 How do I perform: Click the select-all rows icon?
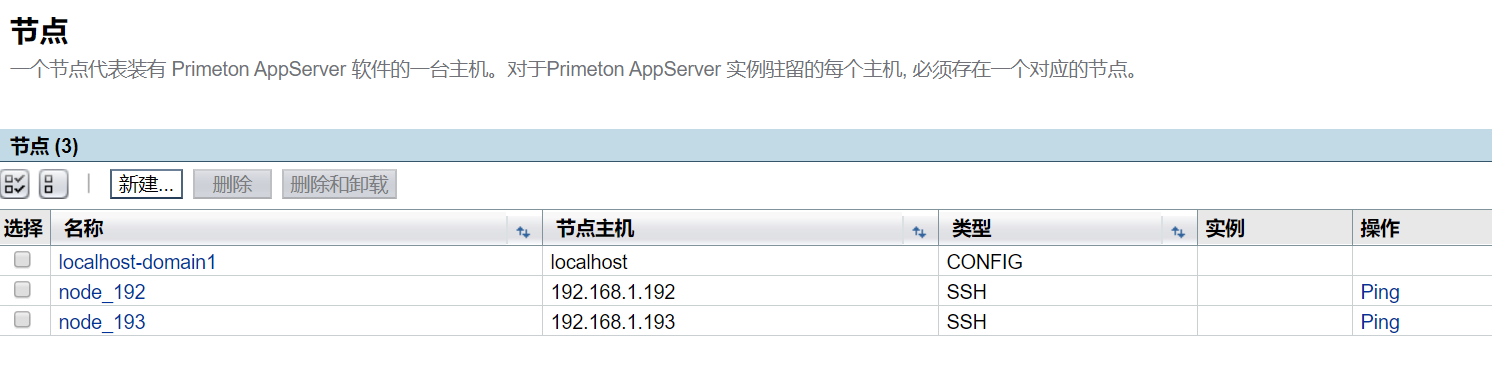click(x=15, y=184)
